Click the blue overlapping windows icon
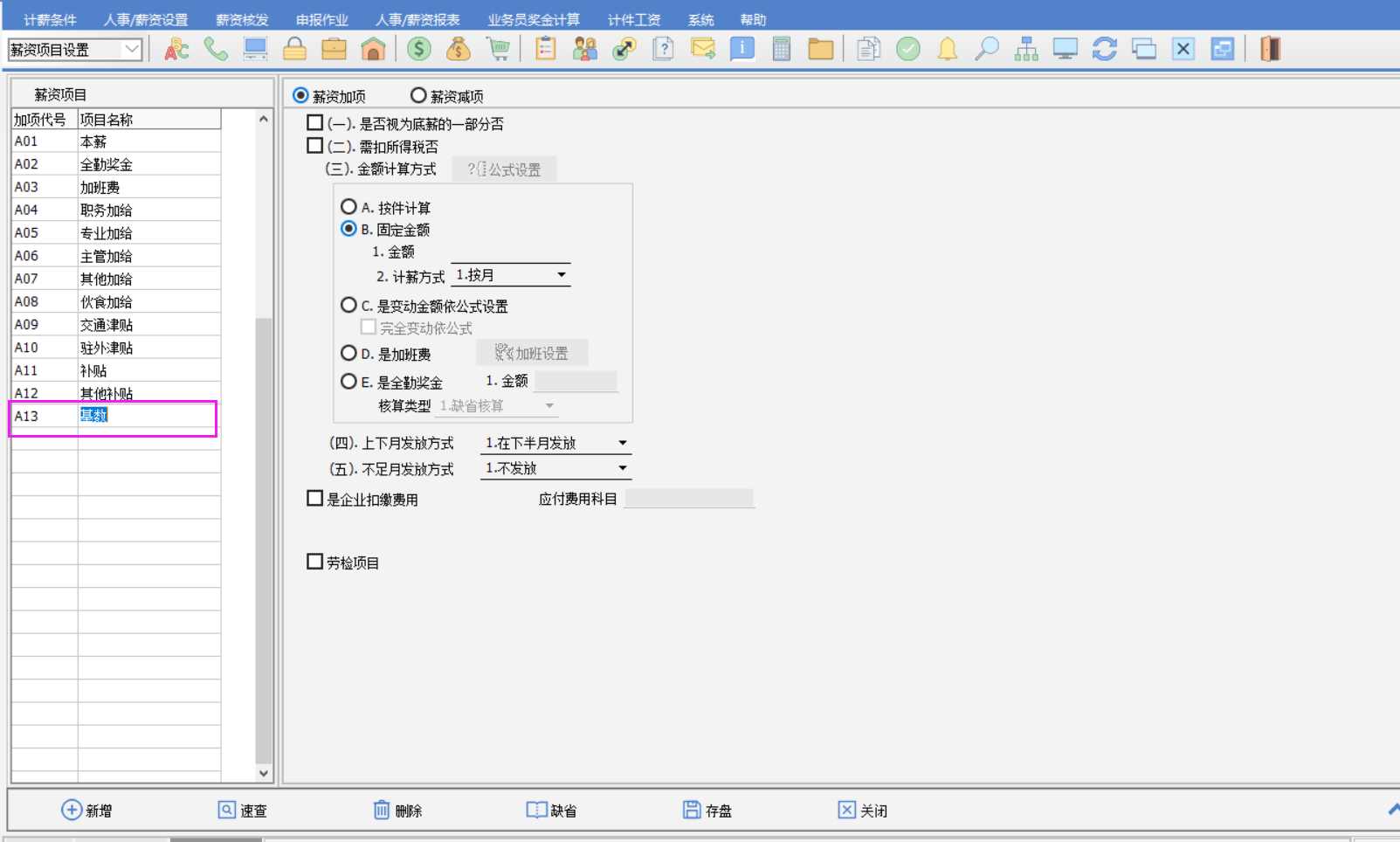This screenshot has height=842, width=1400. pos(1223,49)
